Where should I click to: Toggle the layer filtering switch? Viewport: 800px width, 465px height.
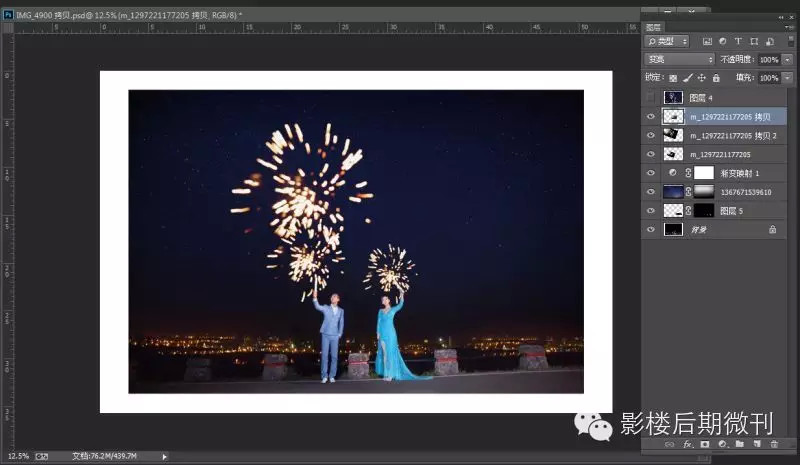click(x=791, y=41)
